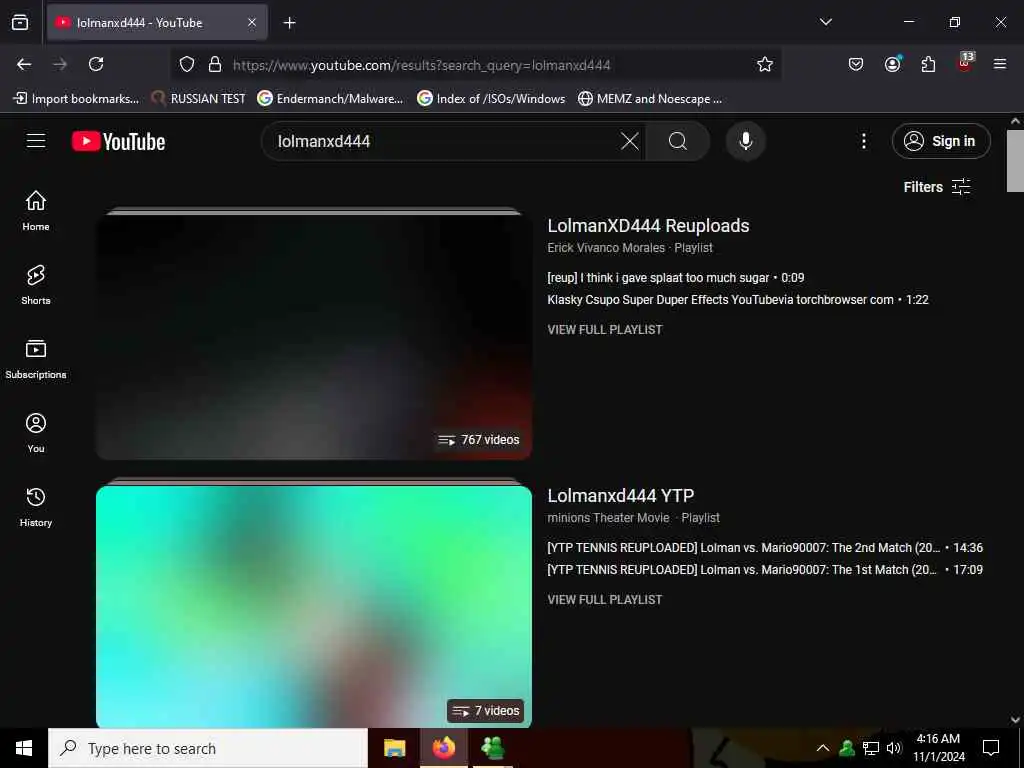Show hidden system tray icons
The image size is (1024, 768).
click(x=823, y=748)
